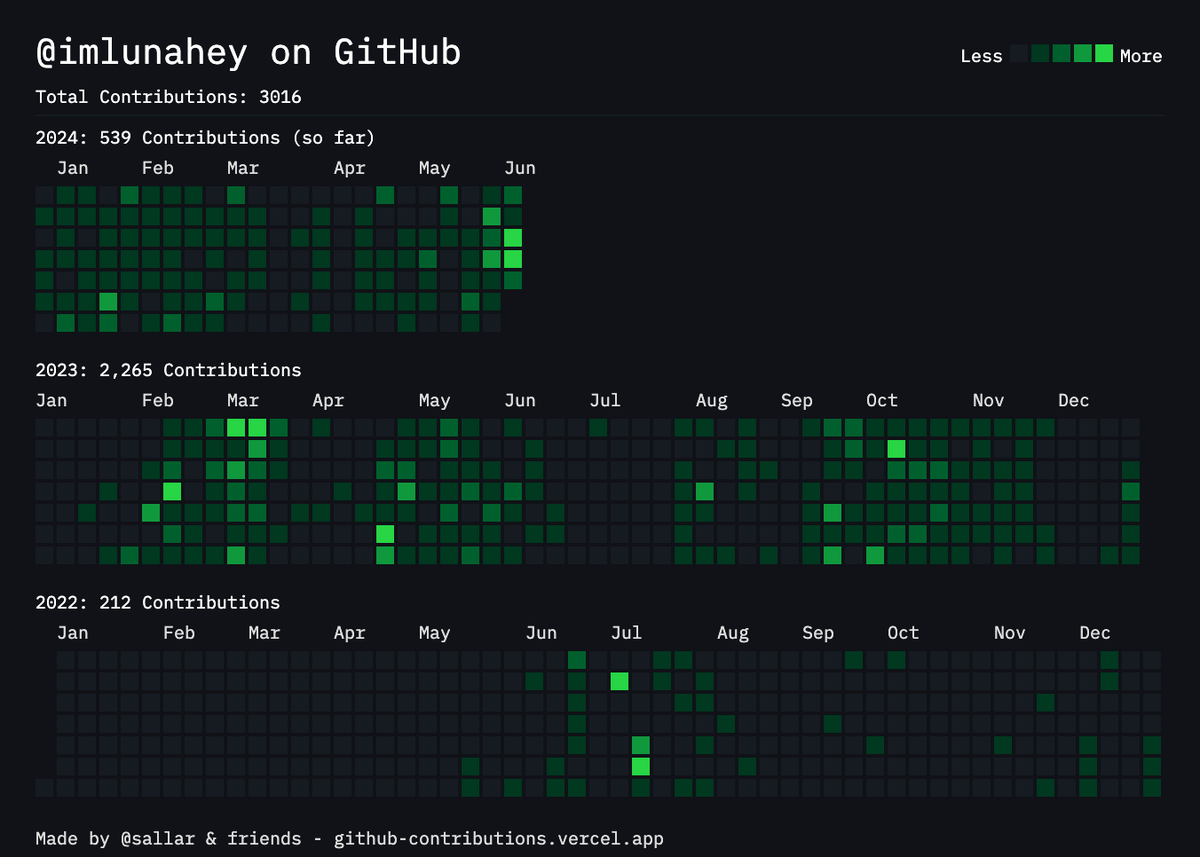This screenshot has width=1200, height=857.
Task: Click the Mar label in the 2023 chart
Action: [243, 400]
